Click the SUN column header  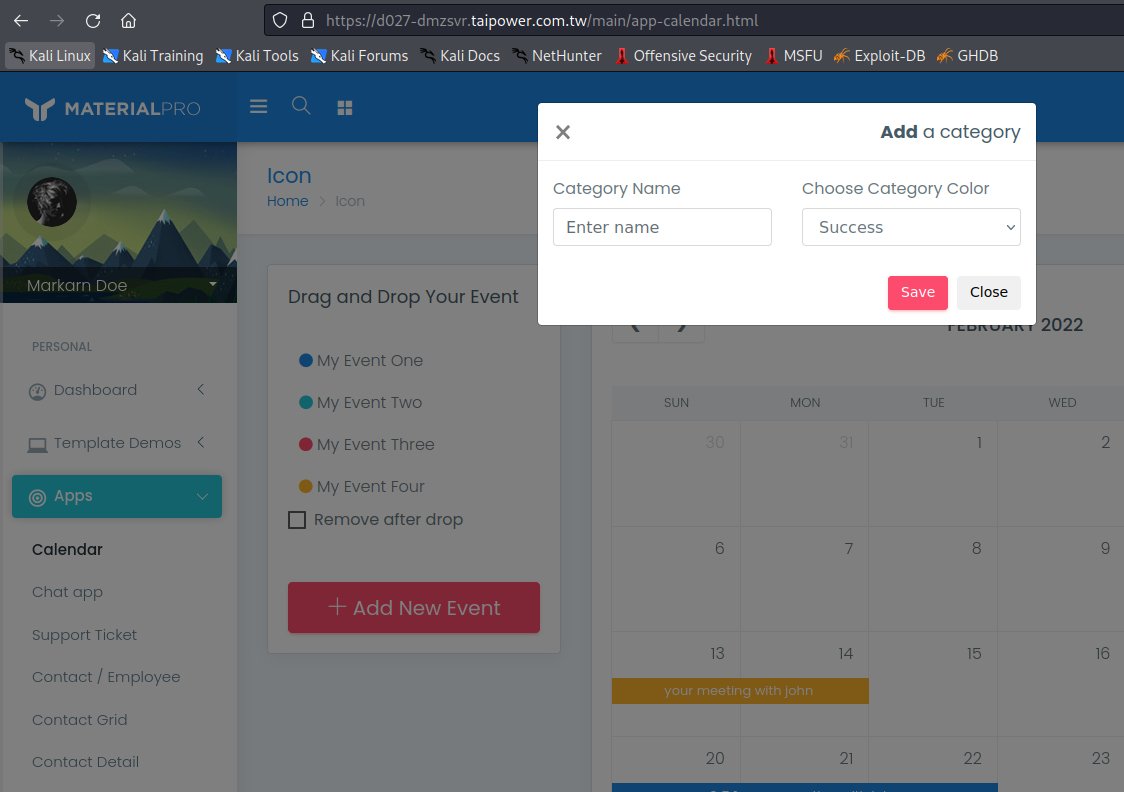point(676,403)
